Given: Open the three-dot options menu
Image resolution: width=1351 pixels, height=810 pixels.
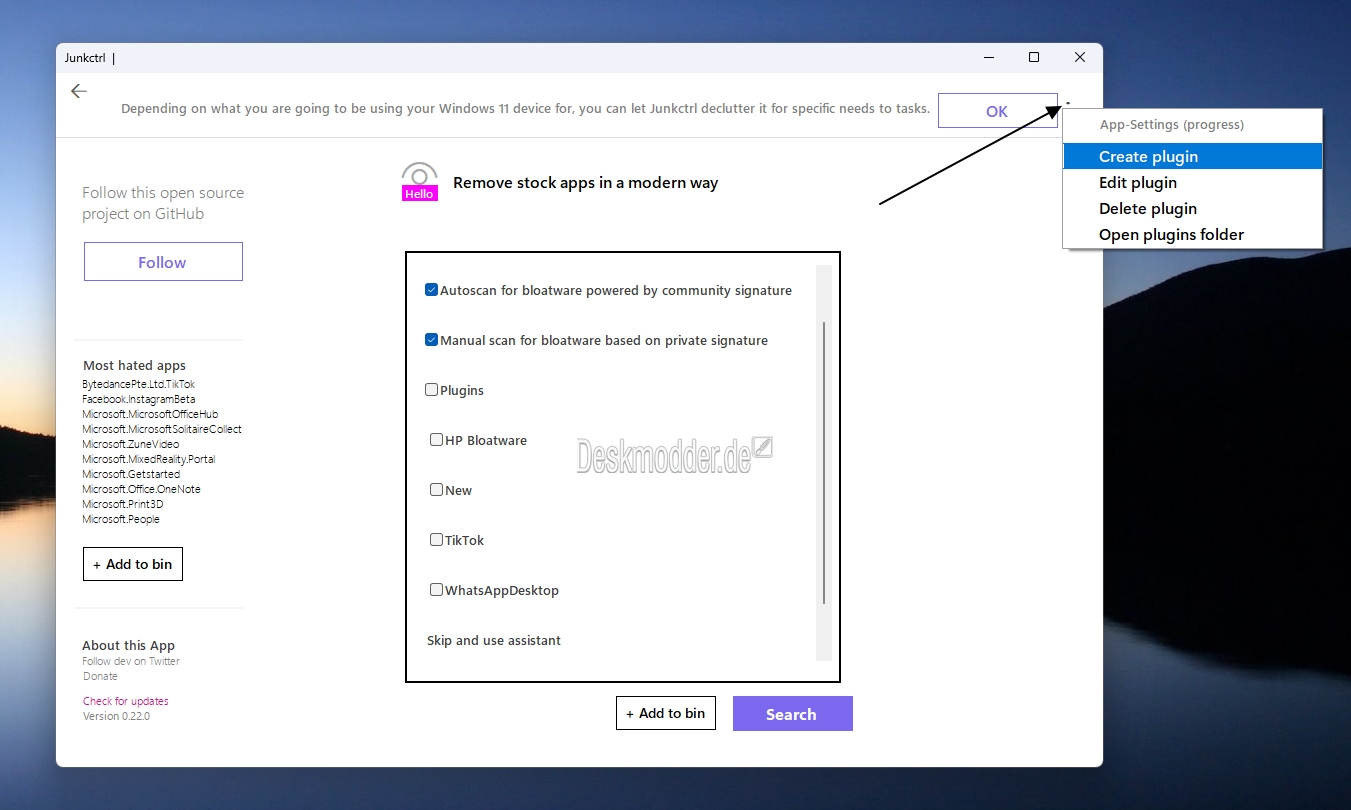Looking at the screenshot, I should pyautogui.click(x=1068, y=103).
